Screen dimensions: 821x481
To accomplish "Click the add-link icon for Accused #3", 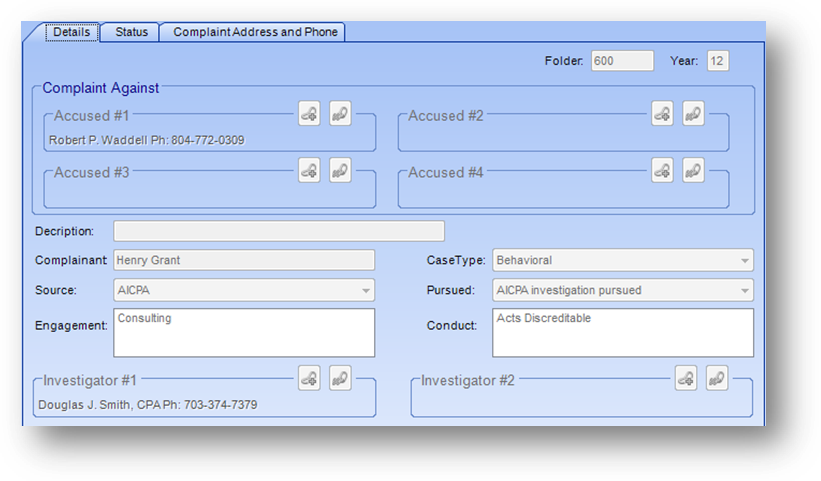I will coord(309,171).
